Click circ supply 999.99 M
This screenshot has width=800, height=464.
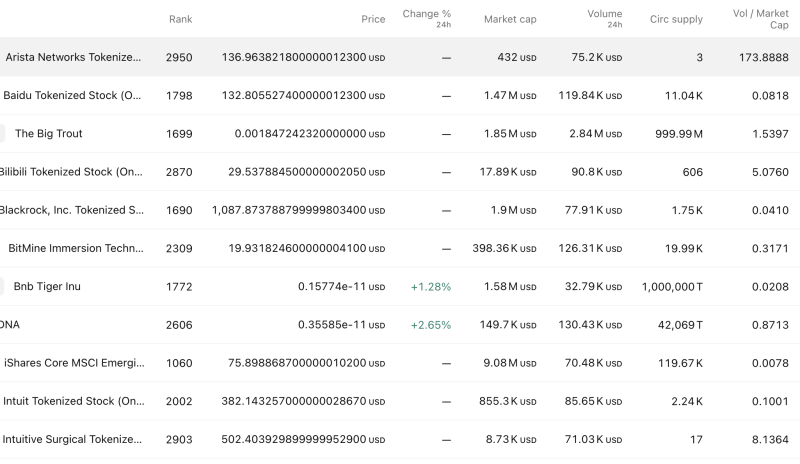679,134
